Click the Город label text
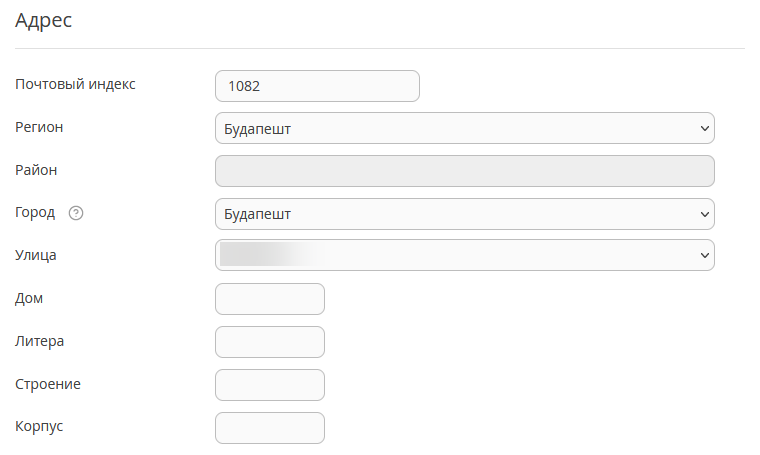760x455 pixels. [x=35, y=212]
